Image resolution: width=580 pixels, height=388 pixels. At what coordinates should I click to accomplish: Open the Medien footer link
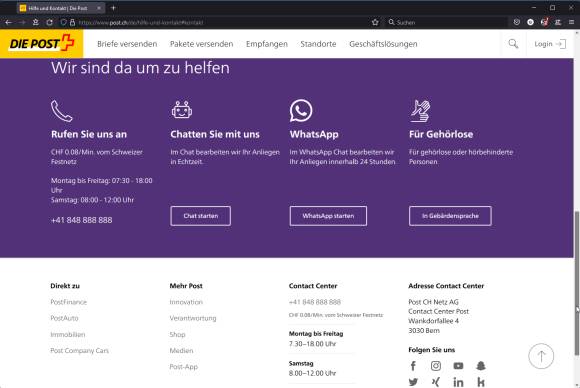[x=181, y=350]
